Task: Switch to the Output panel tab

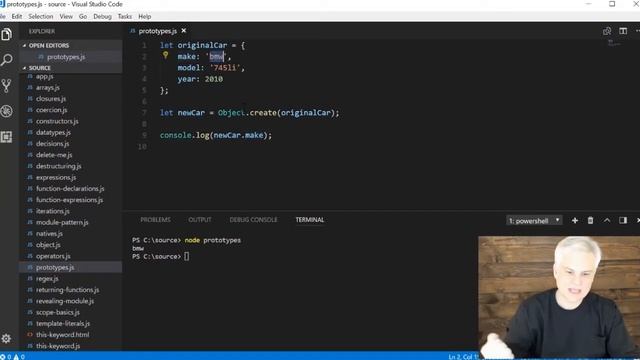Action: tap(200, 220)
